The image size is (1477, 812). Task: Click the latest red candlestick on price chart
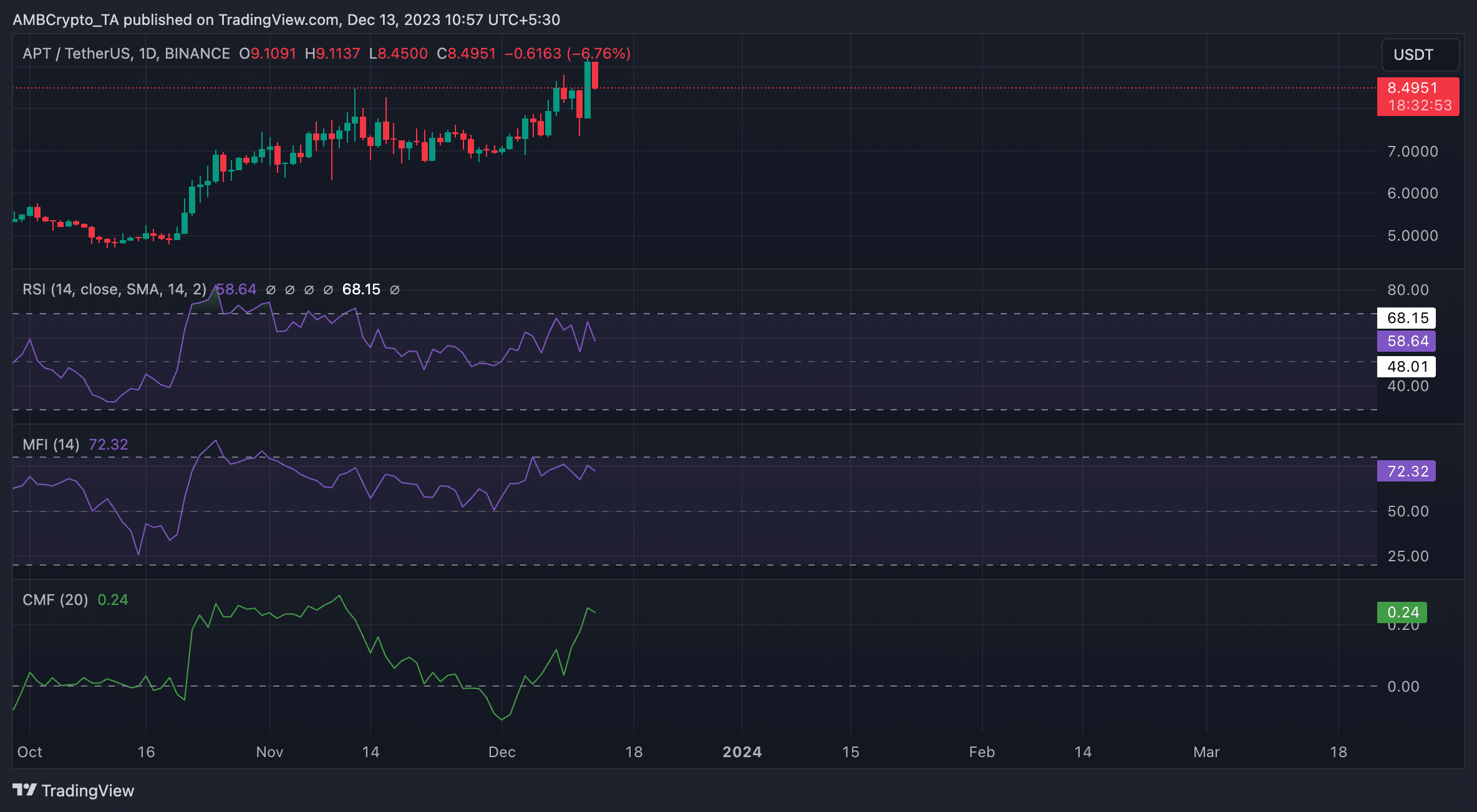(596, 75)
